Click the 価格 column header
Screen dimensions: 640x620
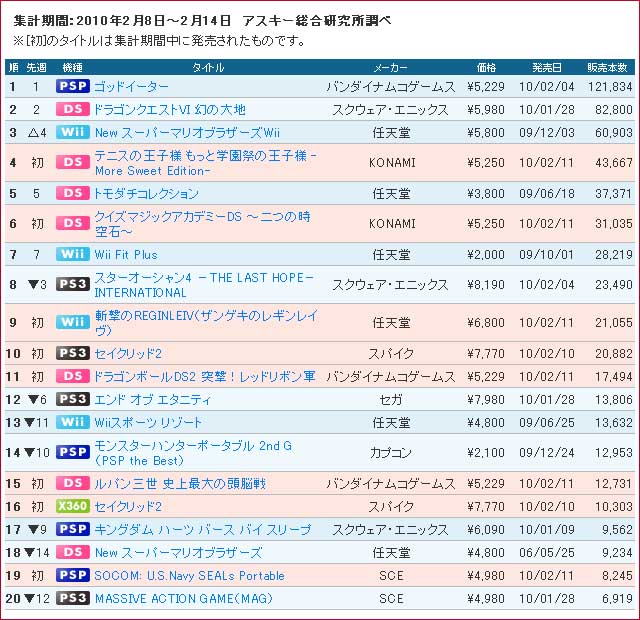coord(486,67)
